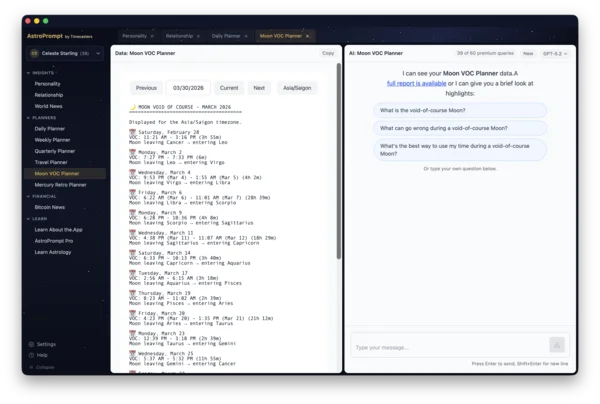The image size is (600, 404).
Task: Open Settings gear in sidebar
Action: click(31, 344)
